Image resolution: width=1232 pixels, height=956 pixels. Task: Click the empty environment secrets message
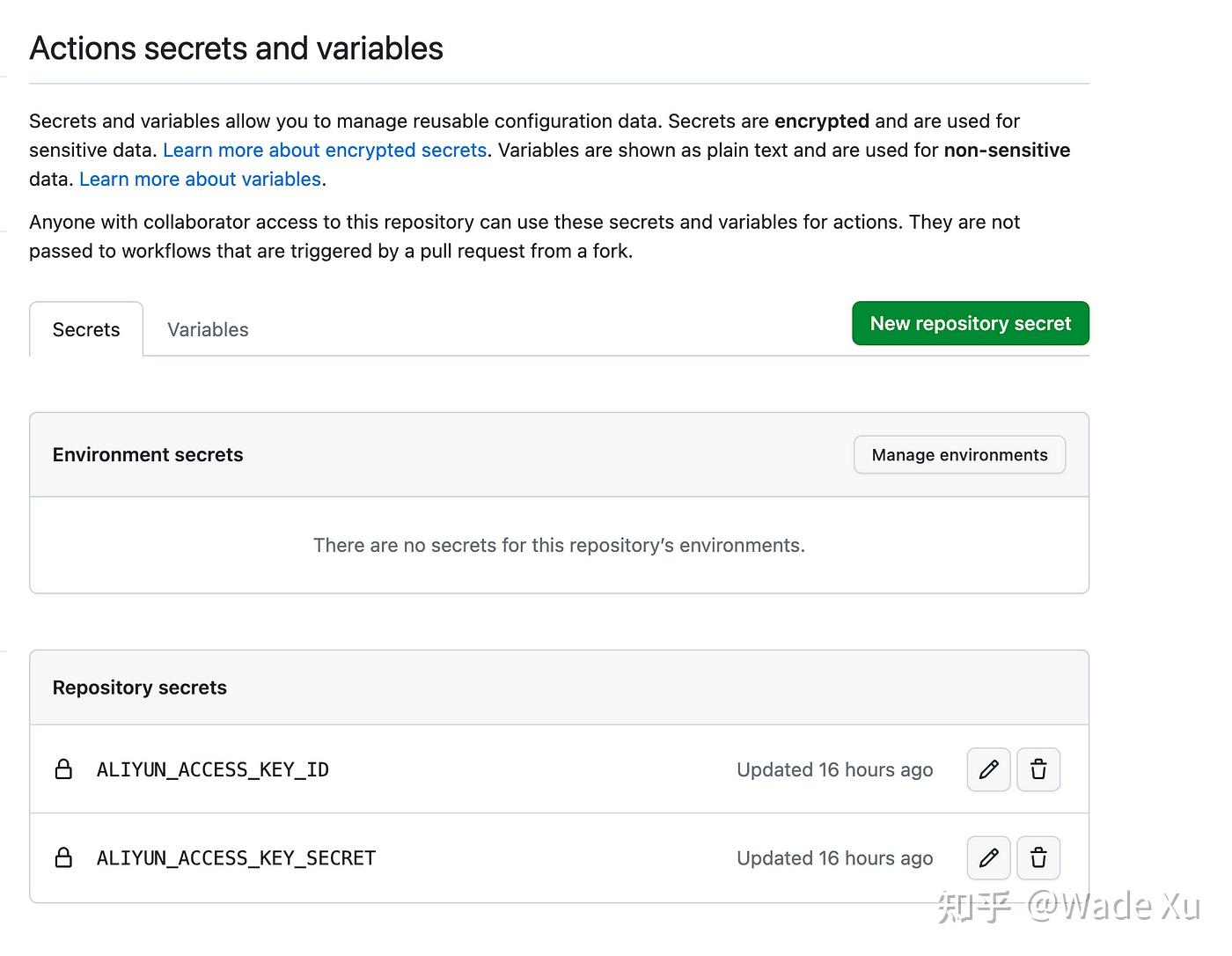559,545
